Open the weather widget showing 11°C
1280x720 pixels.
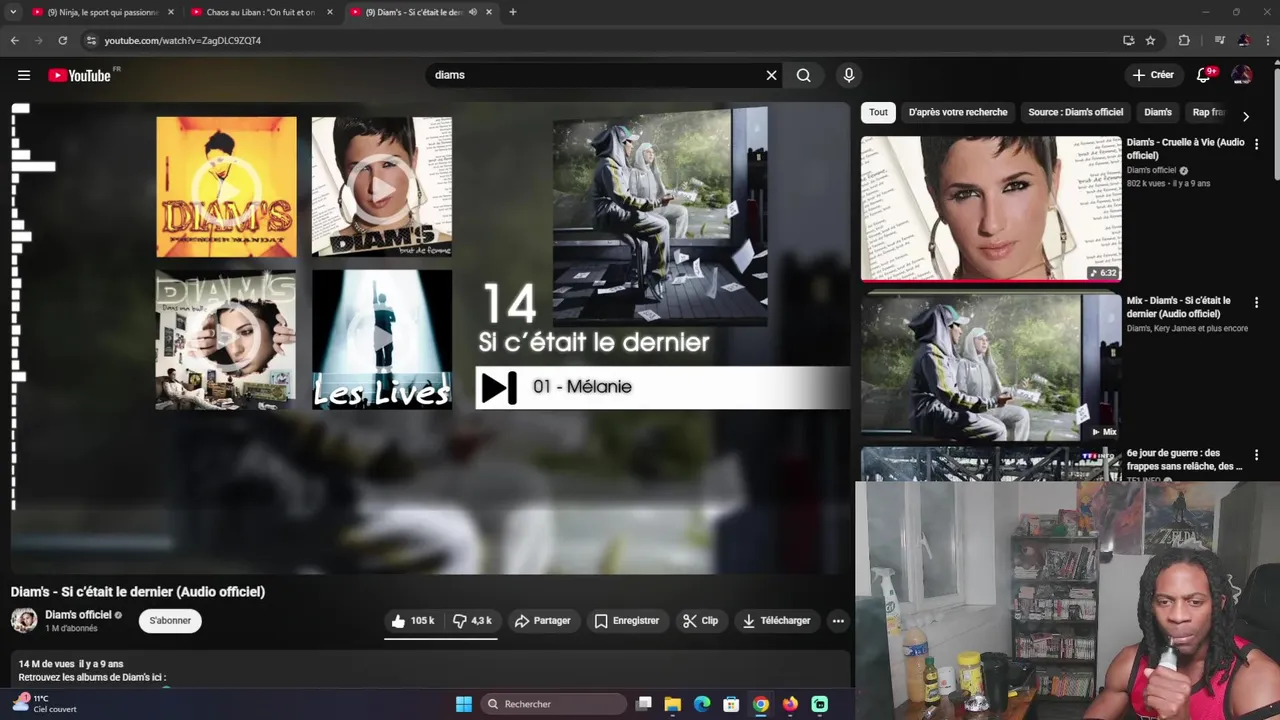tap(44, 704)
